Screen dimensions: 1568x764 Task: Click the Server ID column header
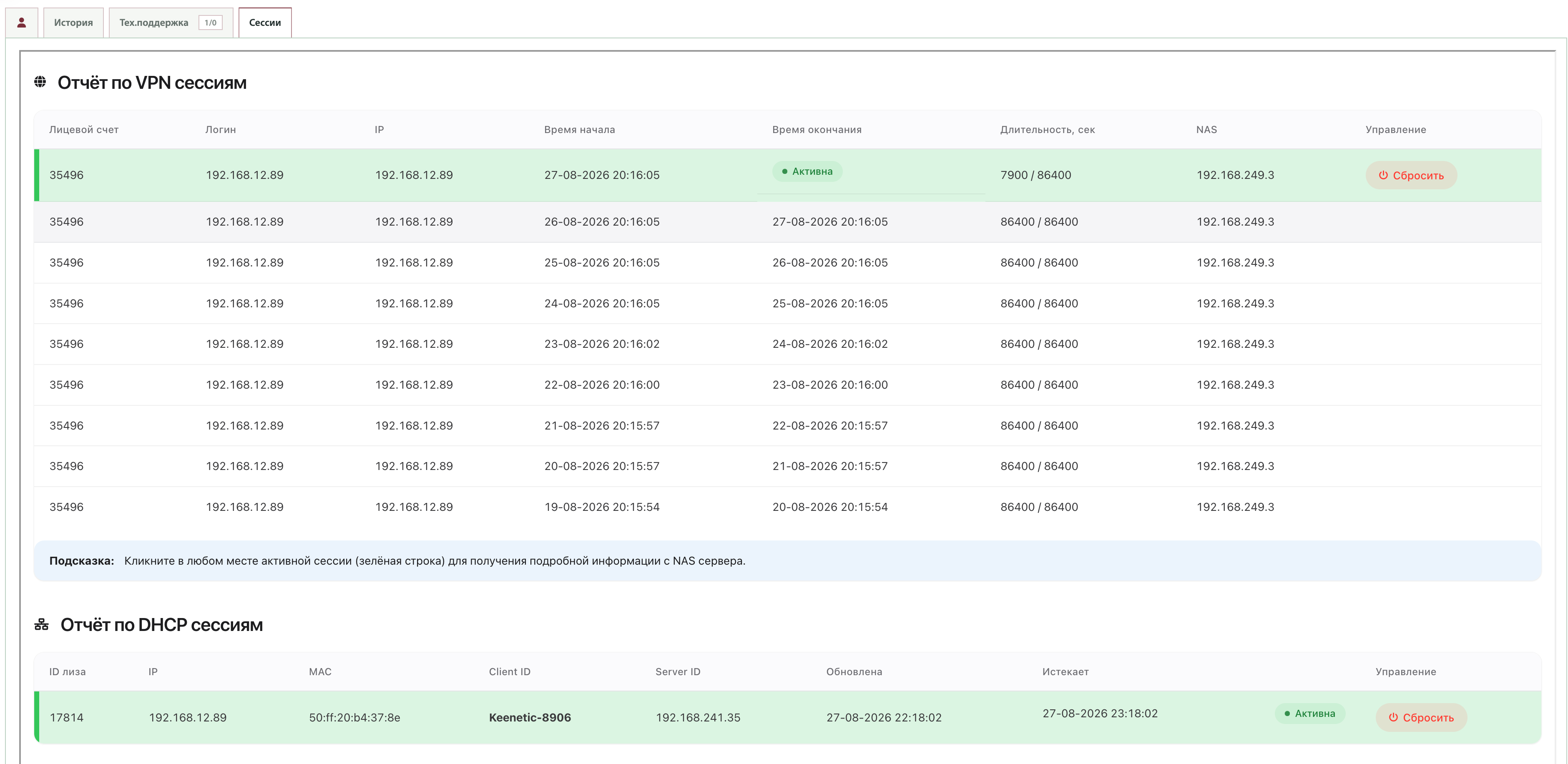tap(678, 671)
